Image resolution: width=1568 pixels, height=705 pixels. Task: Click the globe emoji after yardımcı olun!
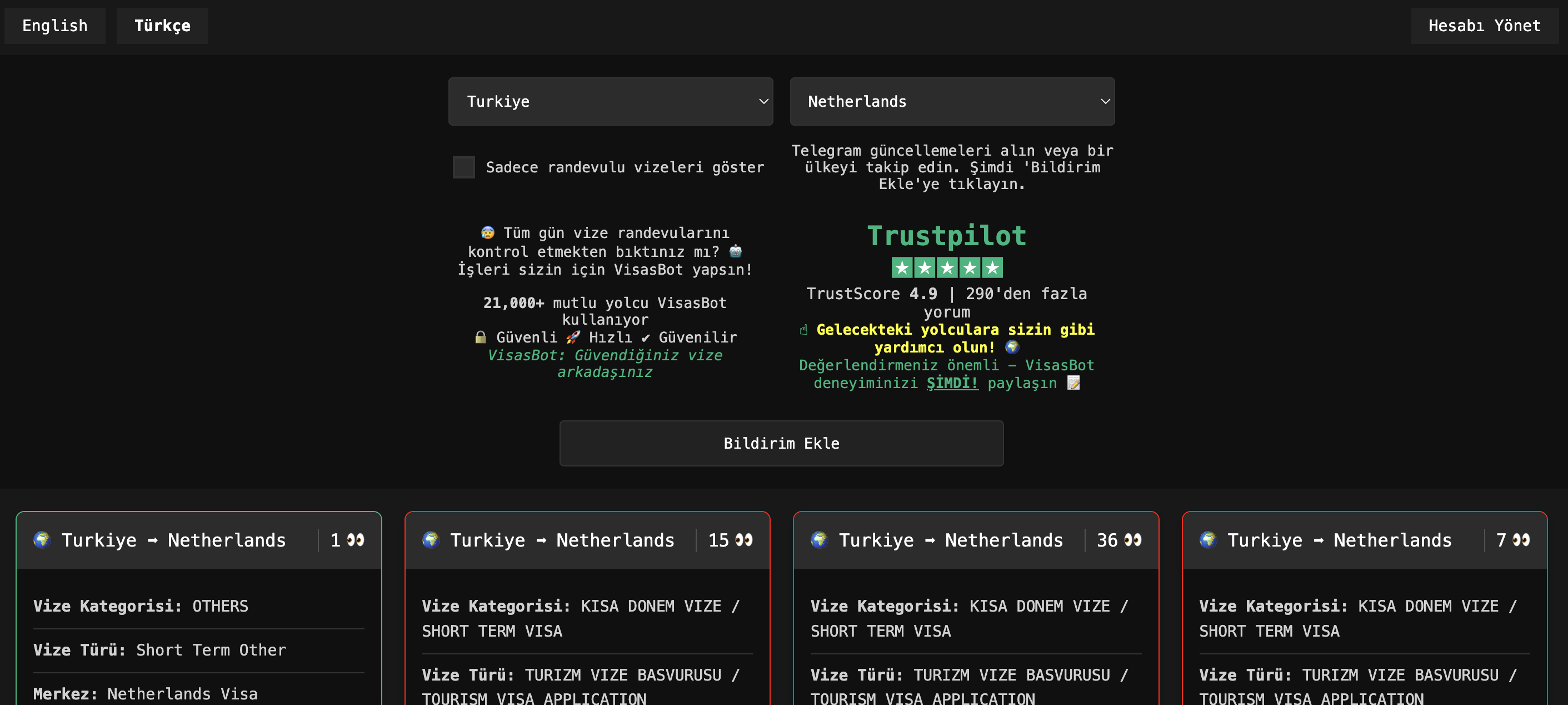[x=1012, y=347]
